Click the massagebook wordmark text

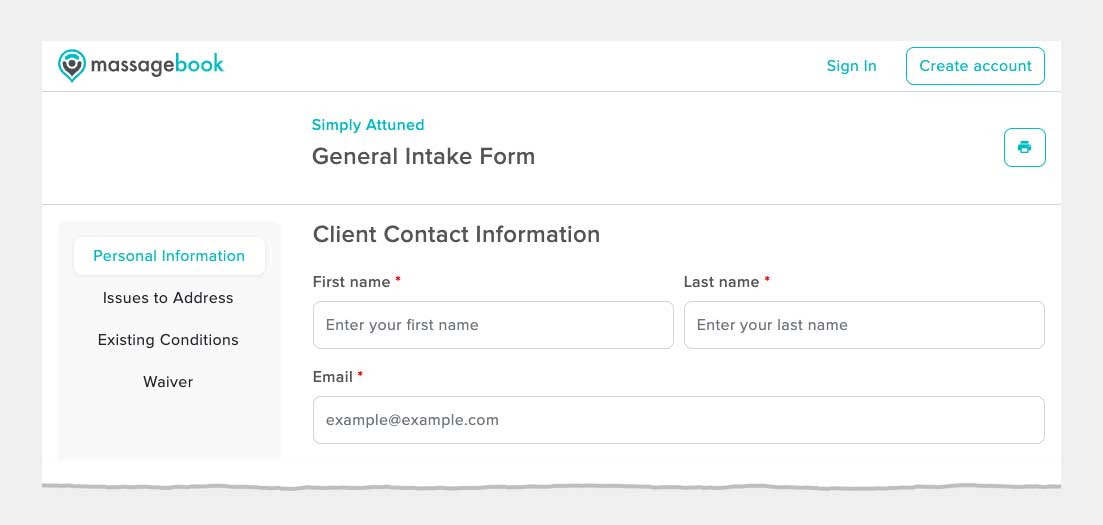pos(157,65)
